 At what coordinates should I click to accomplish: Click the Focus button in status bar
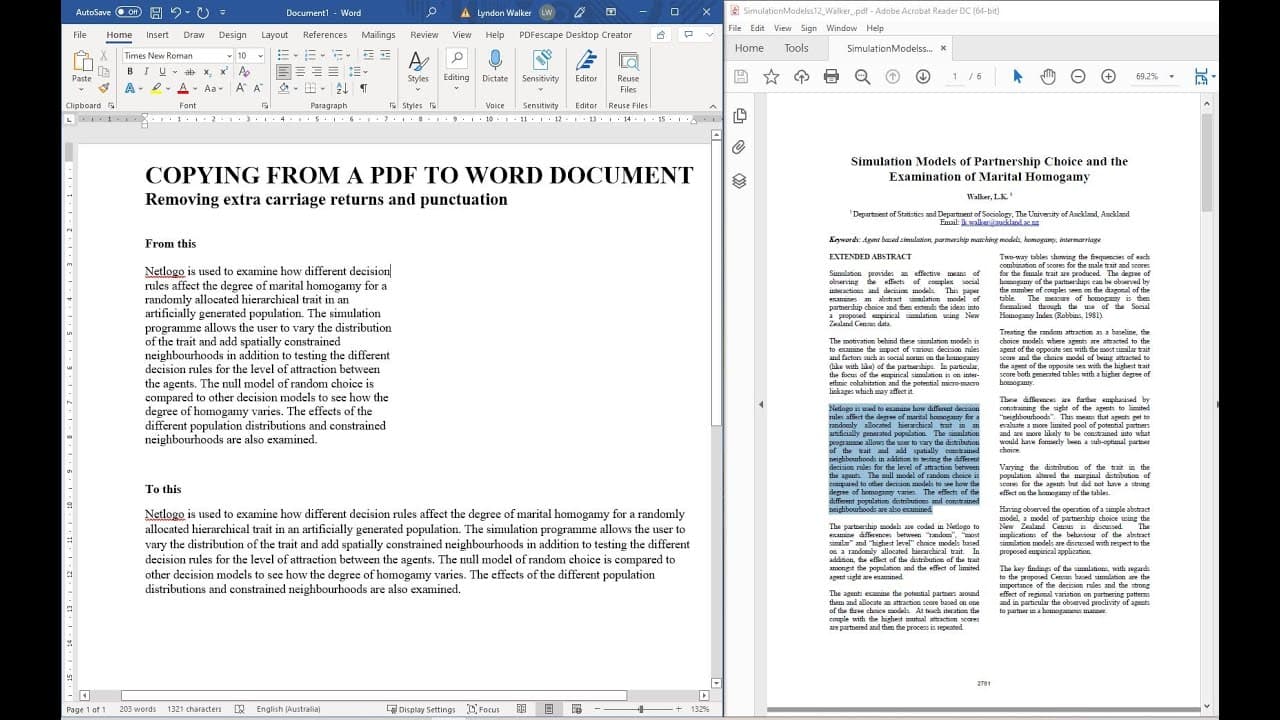tap(483, 709)
